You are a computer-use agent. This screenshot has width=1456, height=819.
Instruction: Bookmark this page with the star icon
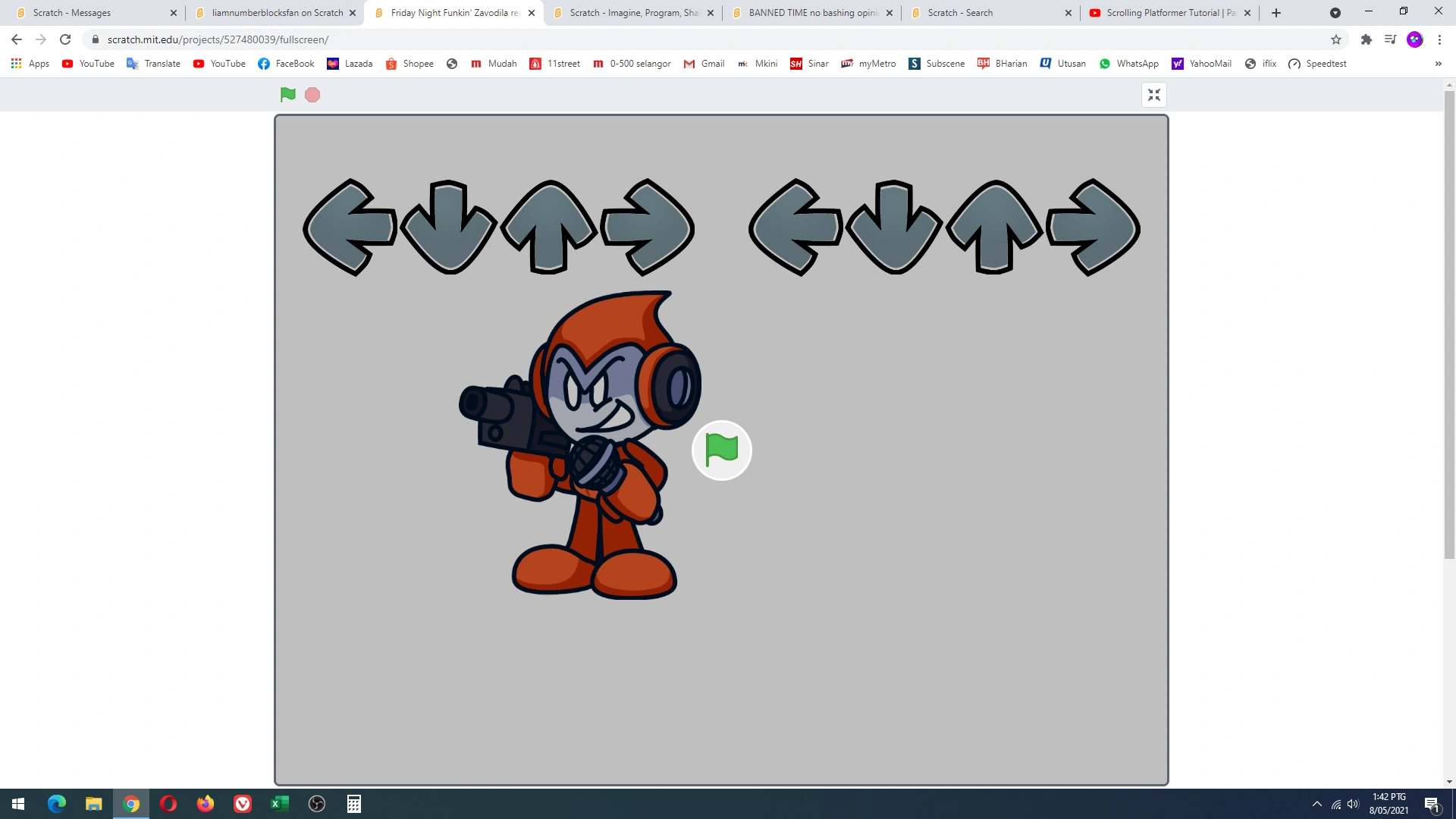(1336, 39)
